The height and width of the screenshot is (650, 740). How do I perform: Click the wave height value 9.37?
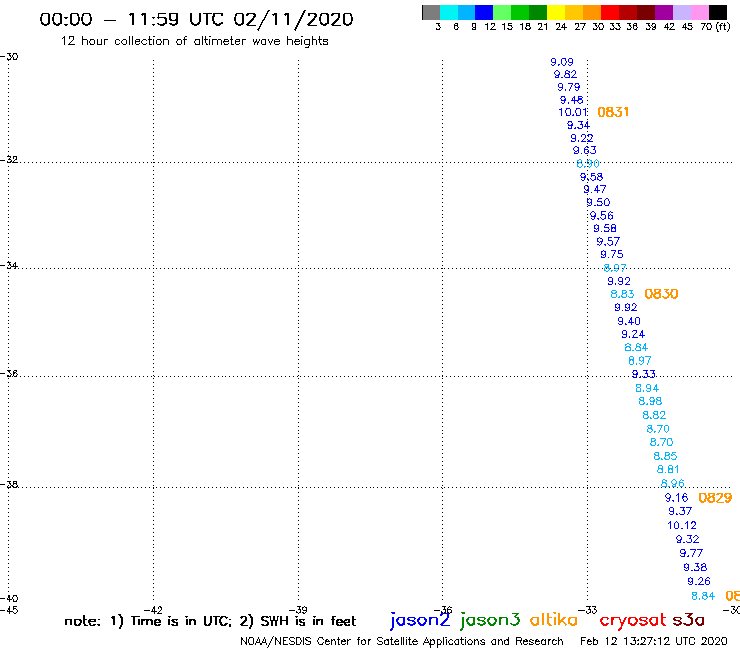680,511
